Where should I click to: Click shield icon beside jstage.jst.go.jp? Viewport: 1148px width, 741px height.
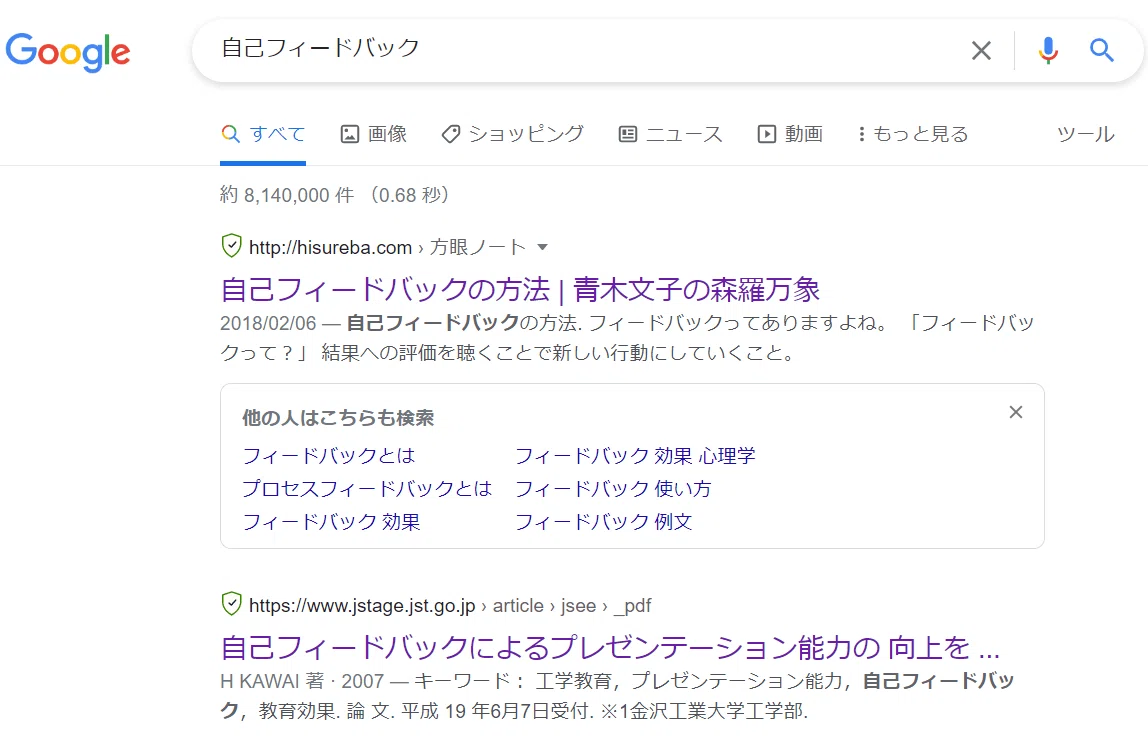[231, 604]
